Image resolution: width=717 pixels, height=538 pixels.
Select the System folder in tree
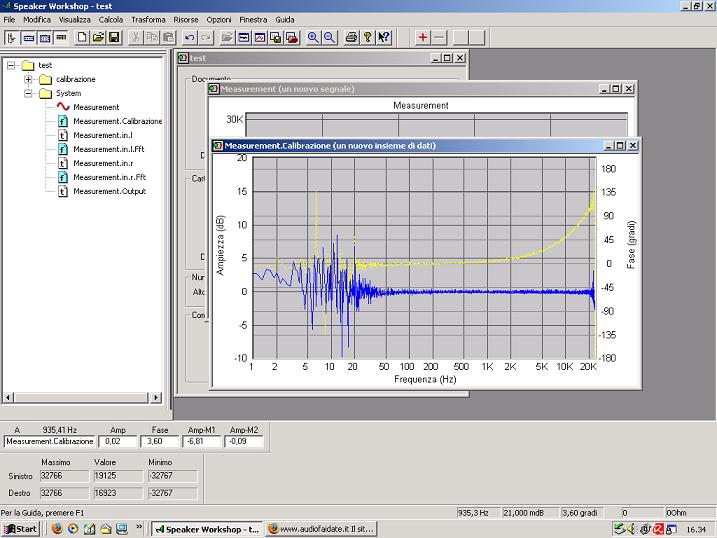click(x=69, y=93)
